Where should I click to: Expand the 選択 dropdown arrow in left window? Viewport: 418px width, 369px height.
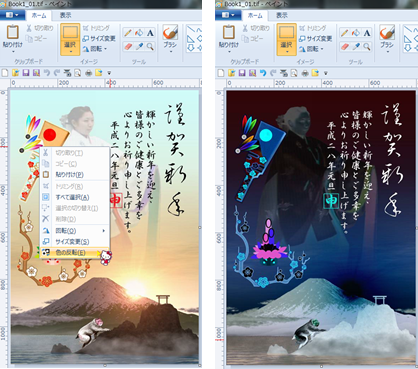coord(70,52)
